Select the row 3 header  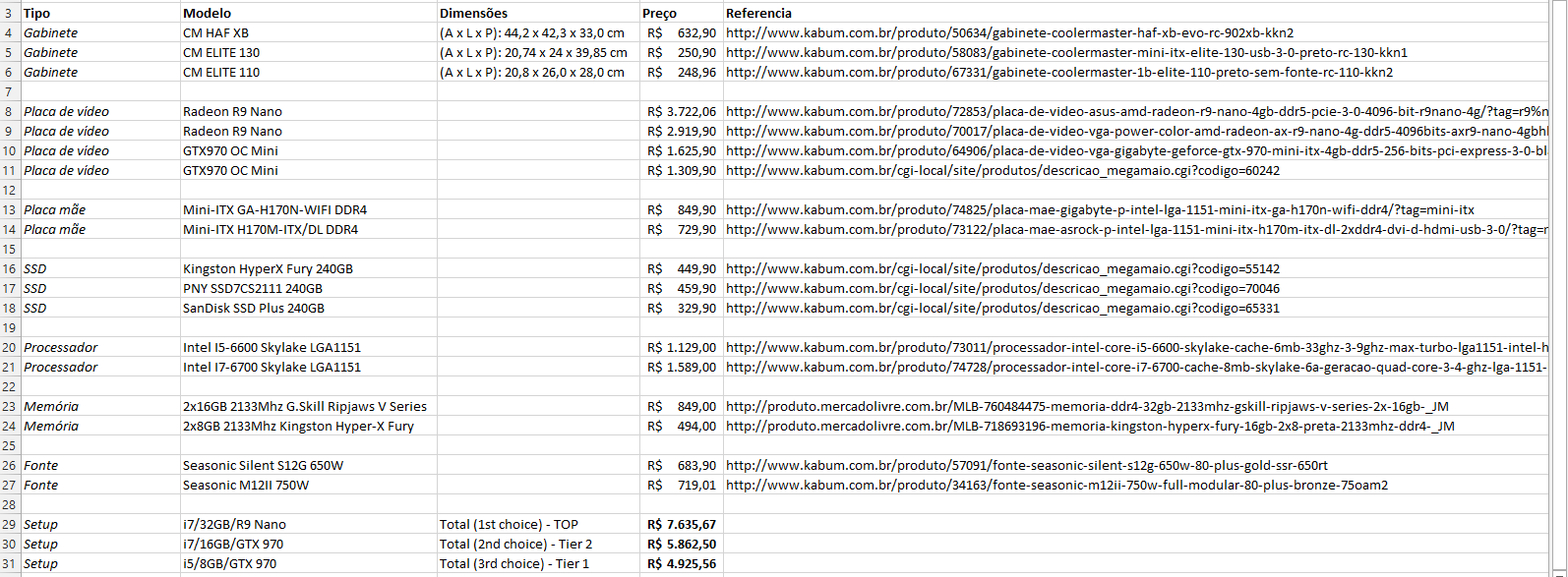click(9, 13)
